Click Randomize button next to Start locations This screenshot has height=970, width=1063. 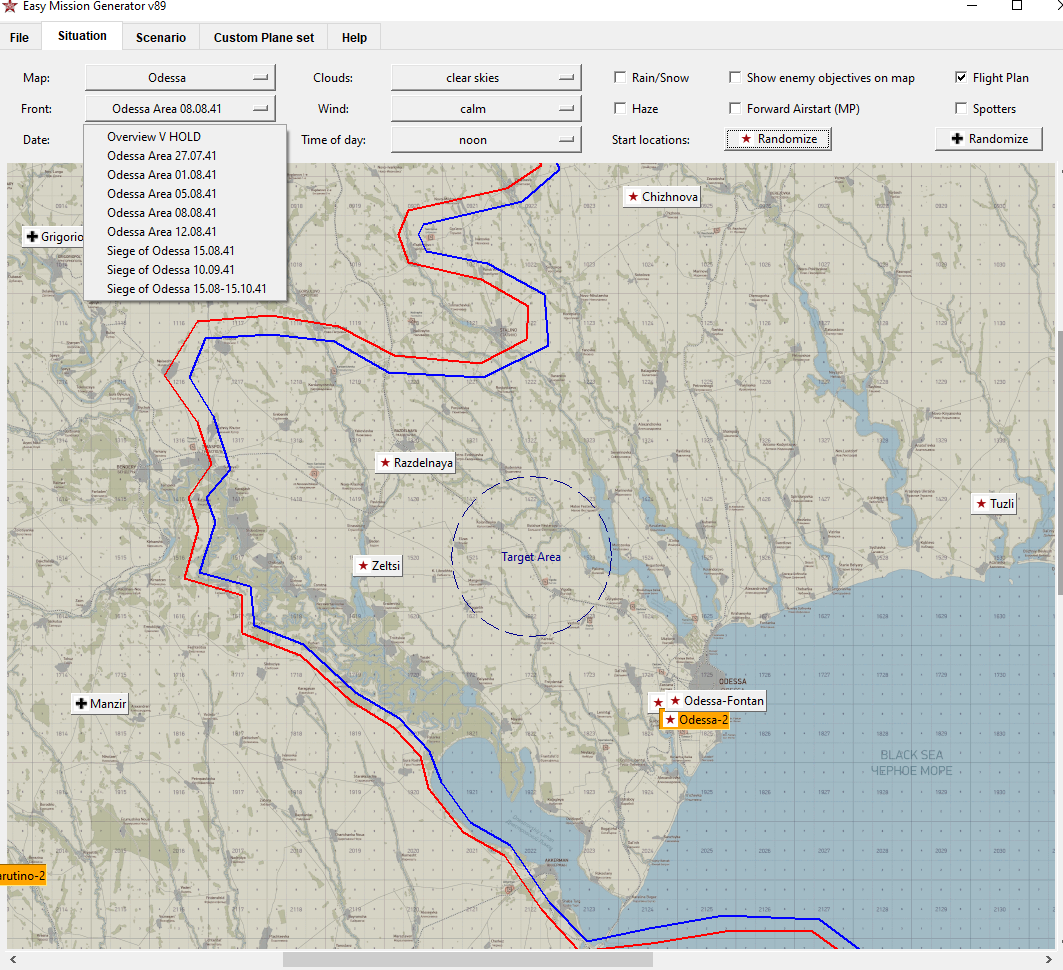coord(778,140)
